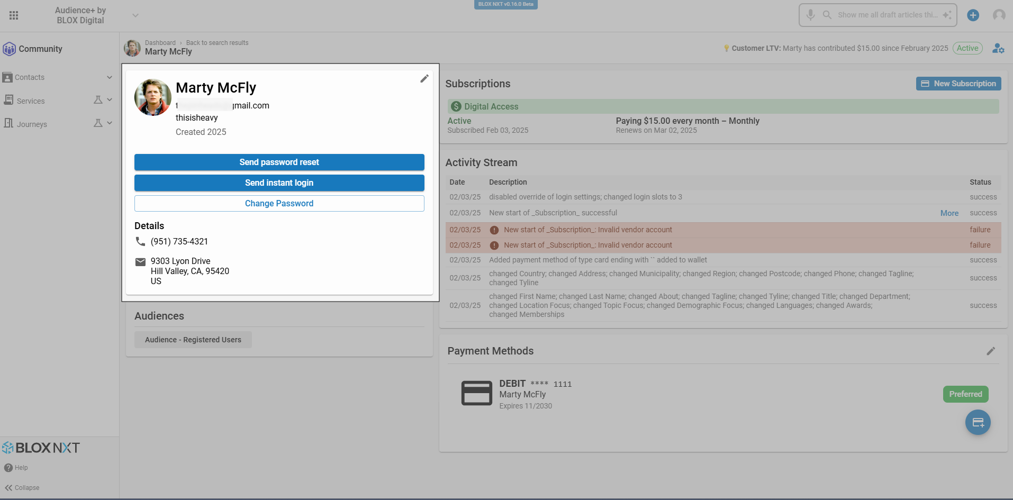Click the Change Password button
Viewport: 1013px width, 500px height.
tap(279, 203)
